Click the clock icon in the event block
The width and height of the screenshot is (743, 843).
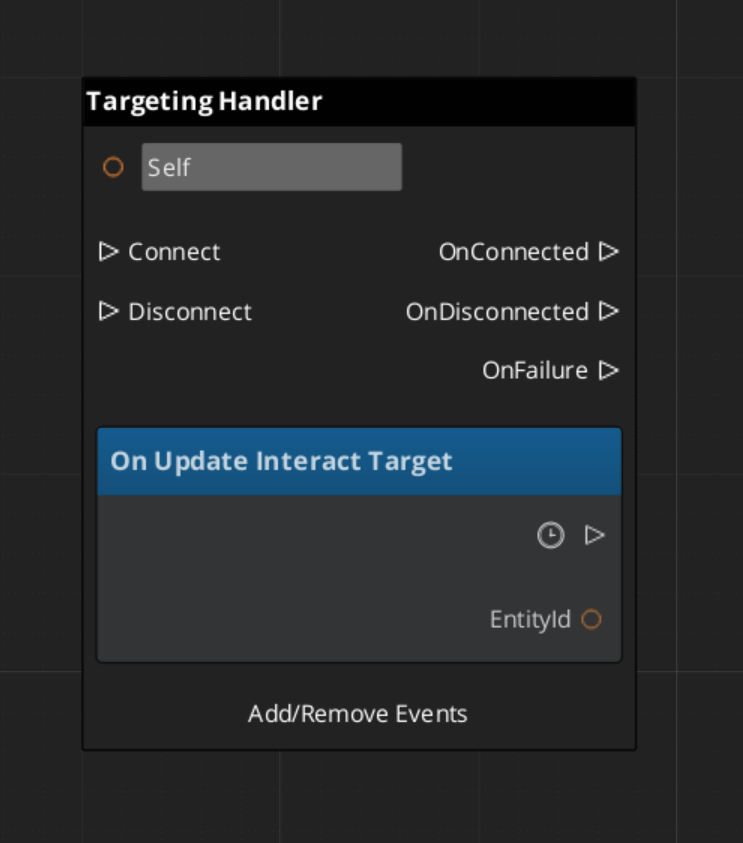(x=550, y=536)
